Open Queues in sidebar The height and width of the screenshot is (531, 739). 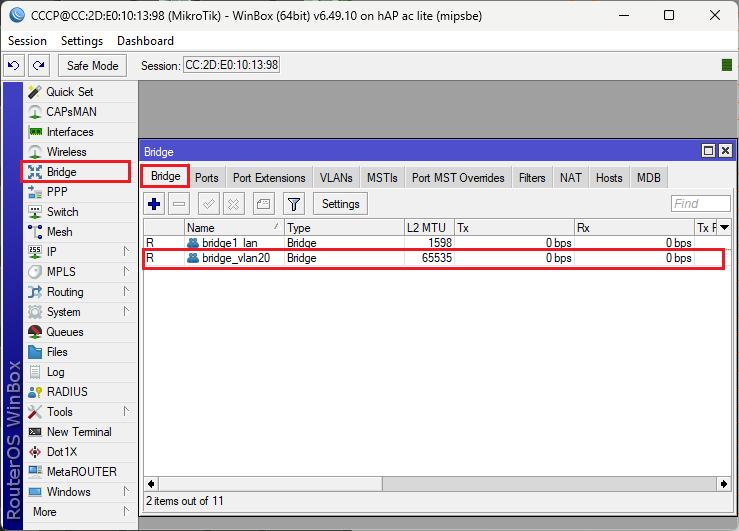tap(80, 332)
